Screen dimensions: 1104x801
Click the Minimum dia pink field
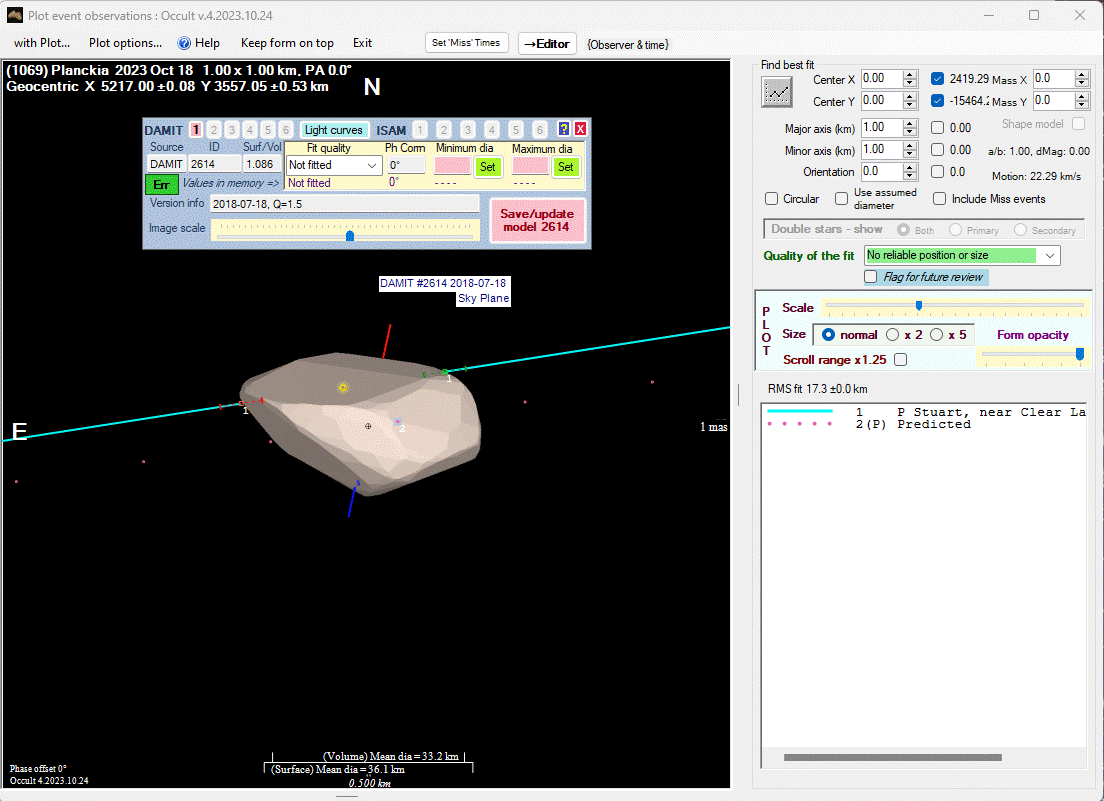coord(452,165)
